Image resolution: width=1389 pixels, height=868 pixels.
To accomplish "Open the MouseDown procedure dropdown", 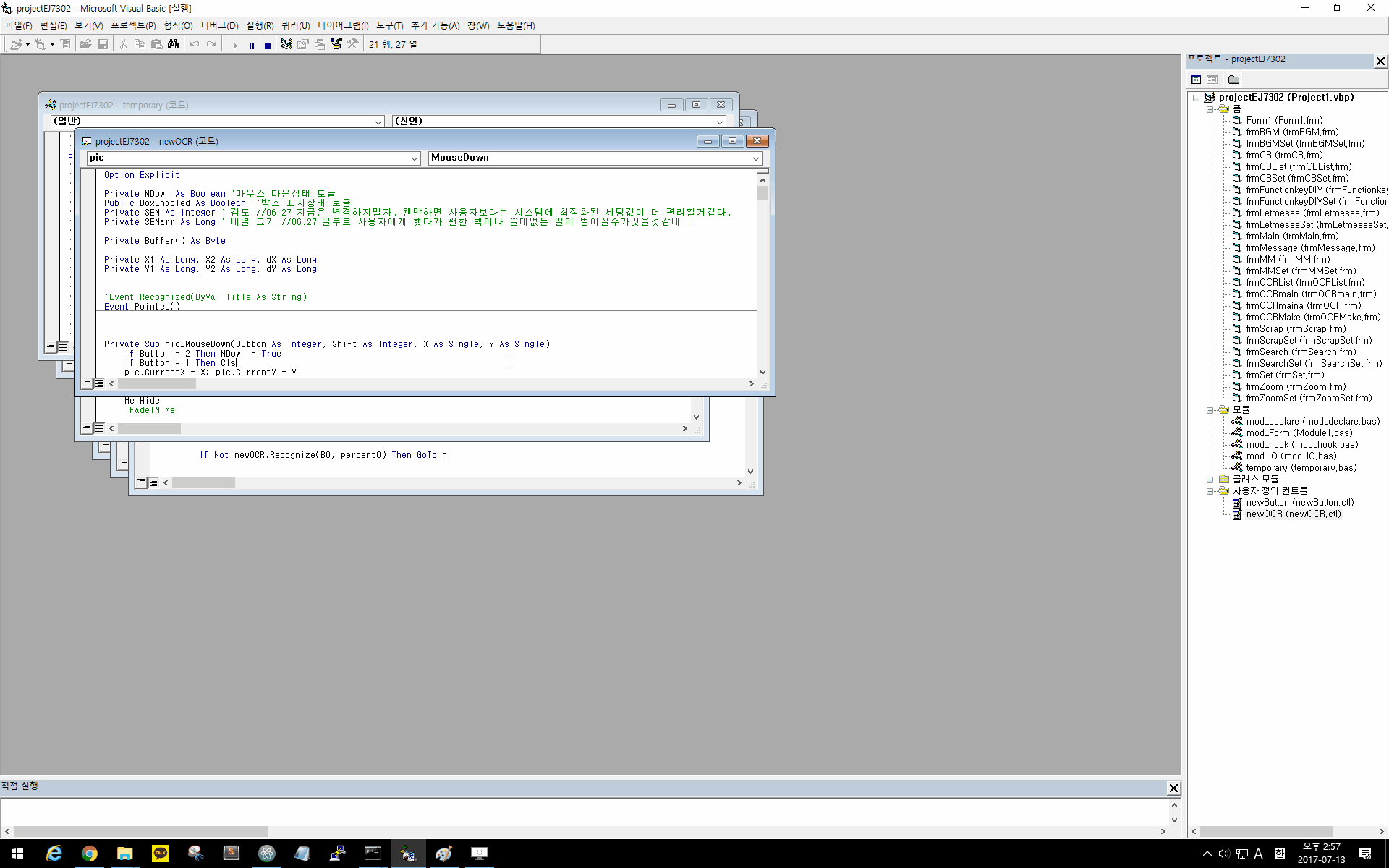I will tap(755, 158).
